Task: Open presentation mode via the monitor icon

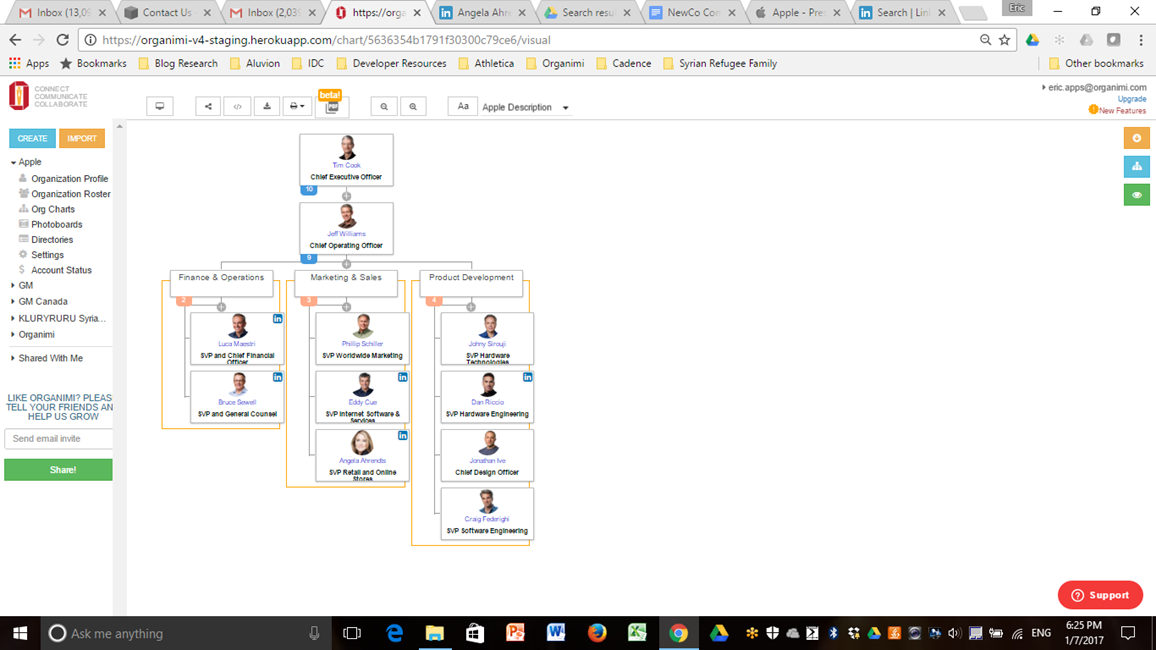Action: click(x=159, y=107)
